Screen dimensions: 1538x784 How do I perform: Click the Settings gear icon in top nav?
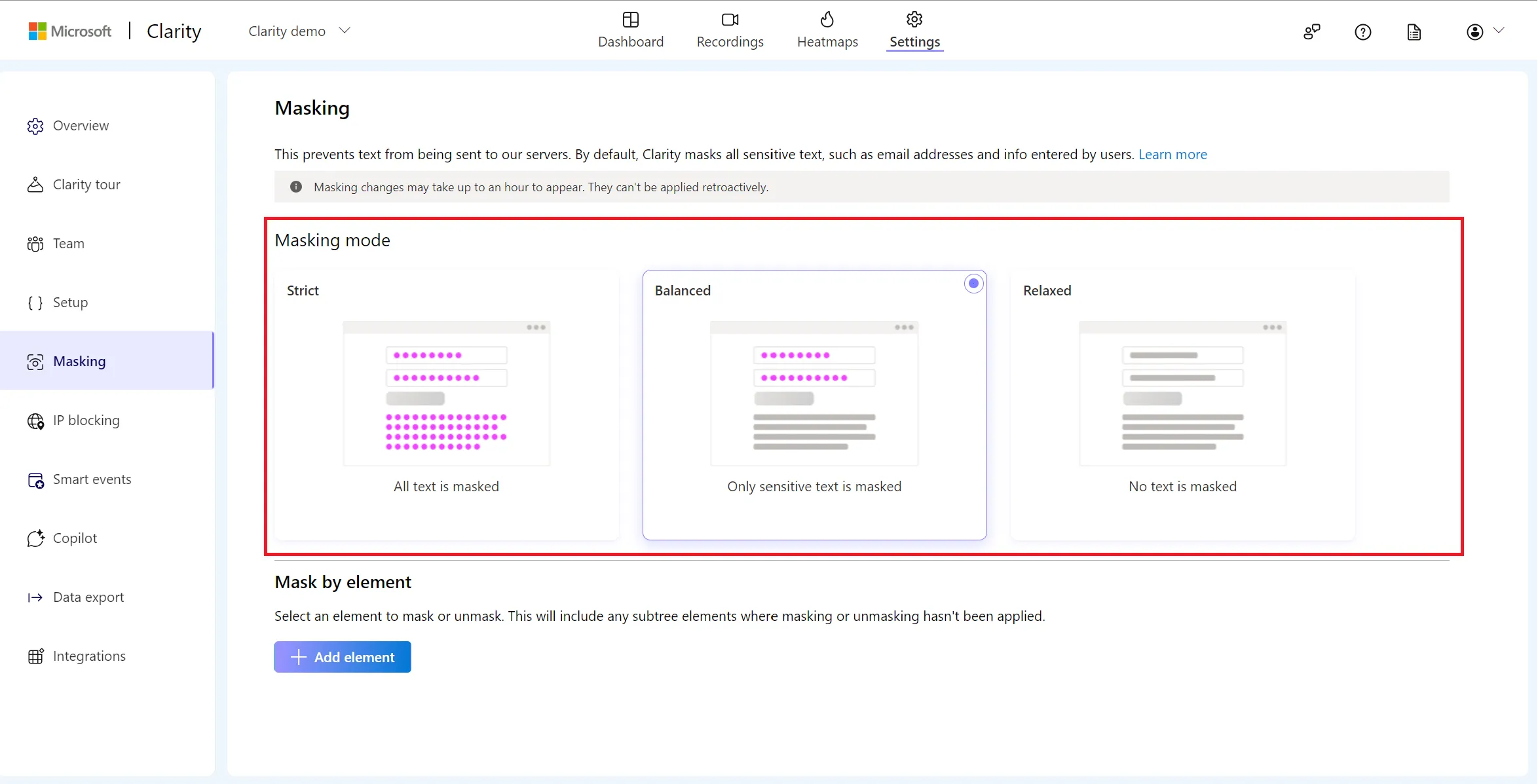(x=914, y=19)
